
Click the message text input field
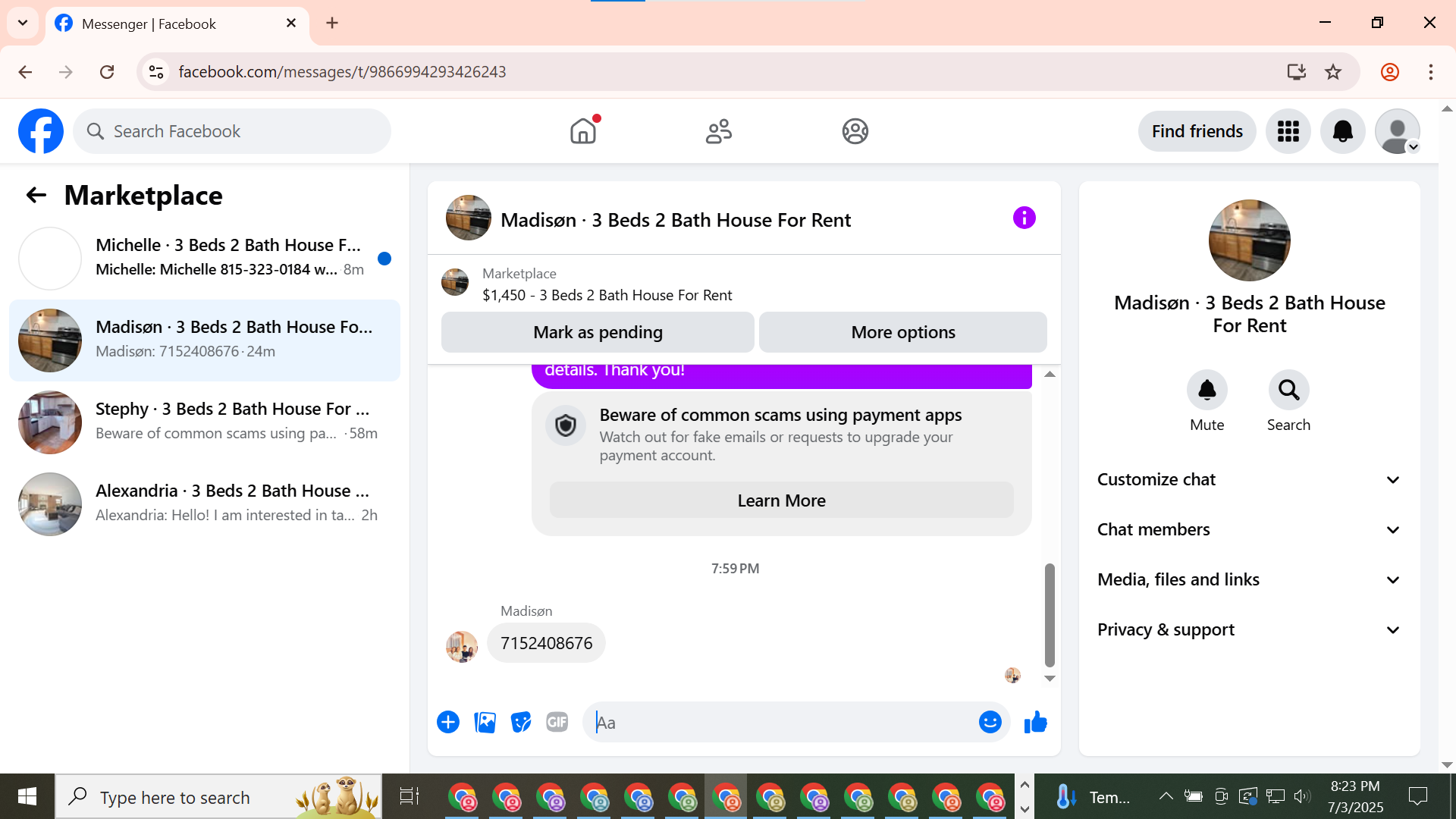click(x=781, y=723)
